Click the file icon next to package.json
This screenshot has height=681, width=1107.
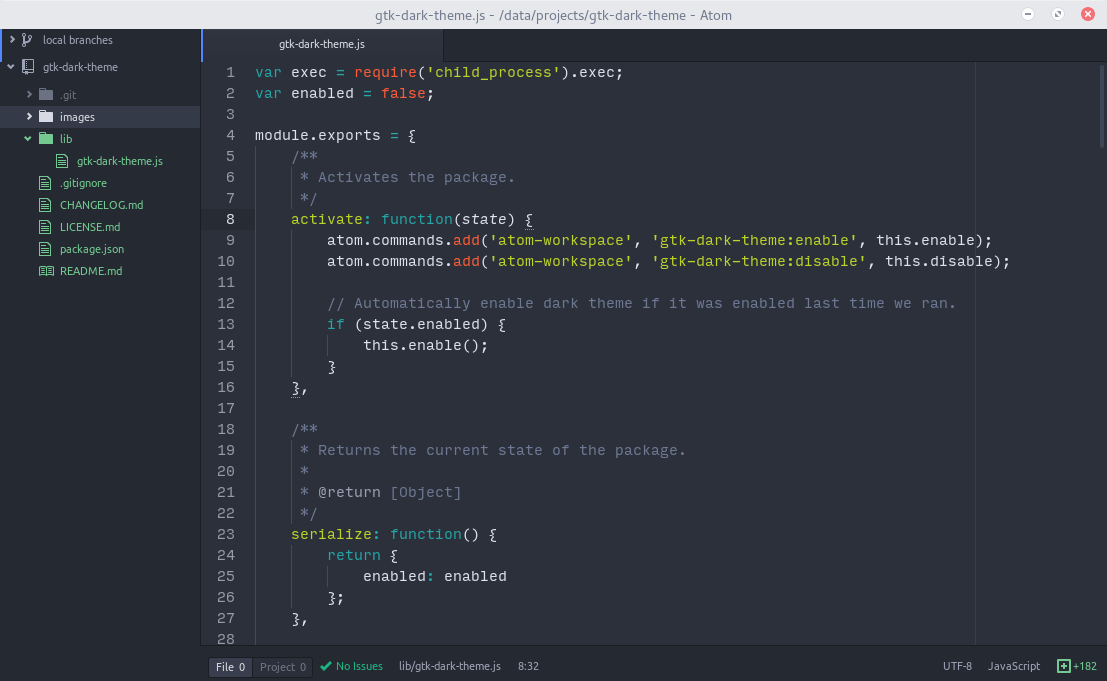[x=44, y=249]
